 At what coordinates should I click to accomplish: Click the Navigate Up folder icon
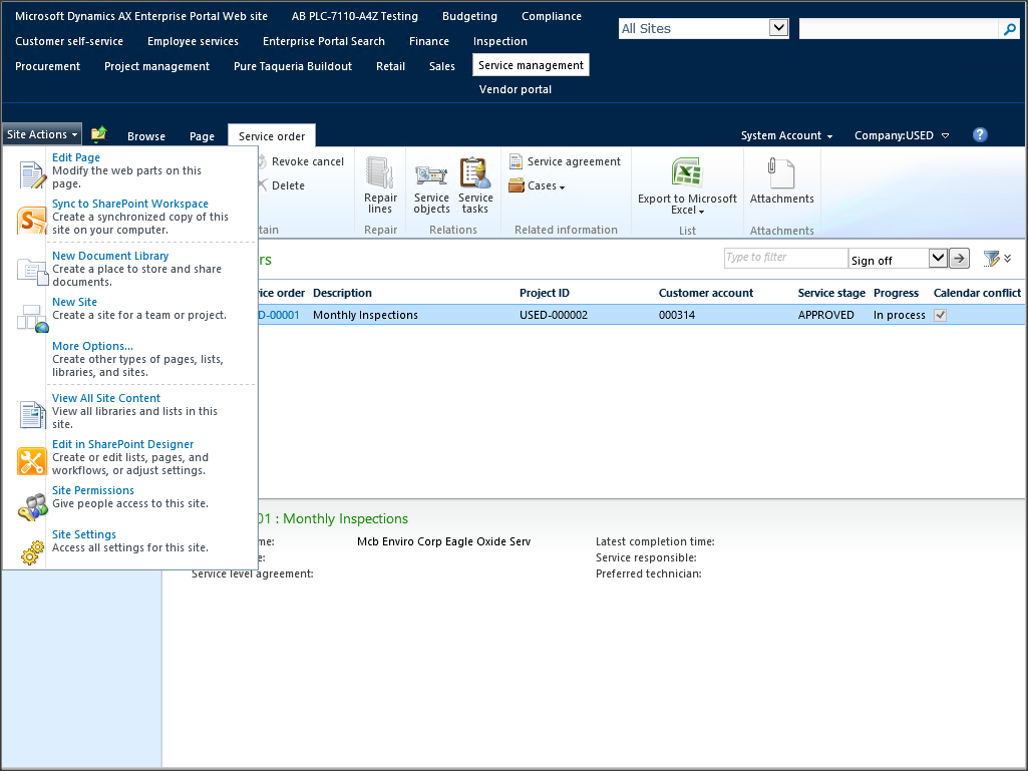pos(98,135)
